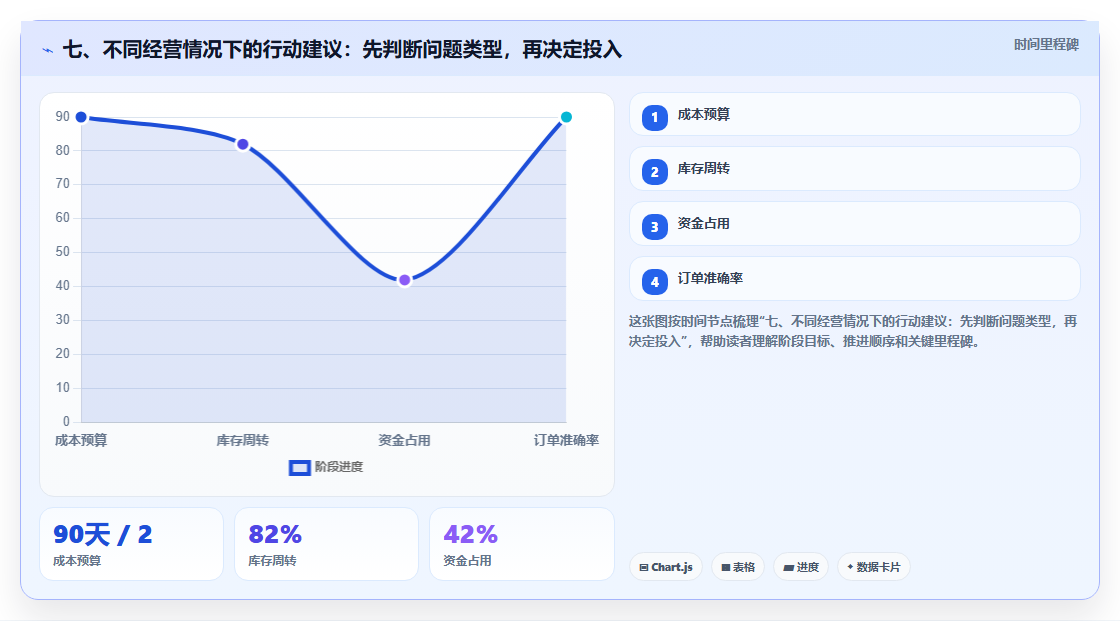Click the y-axis value 50

[x=63, y=252]
